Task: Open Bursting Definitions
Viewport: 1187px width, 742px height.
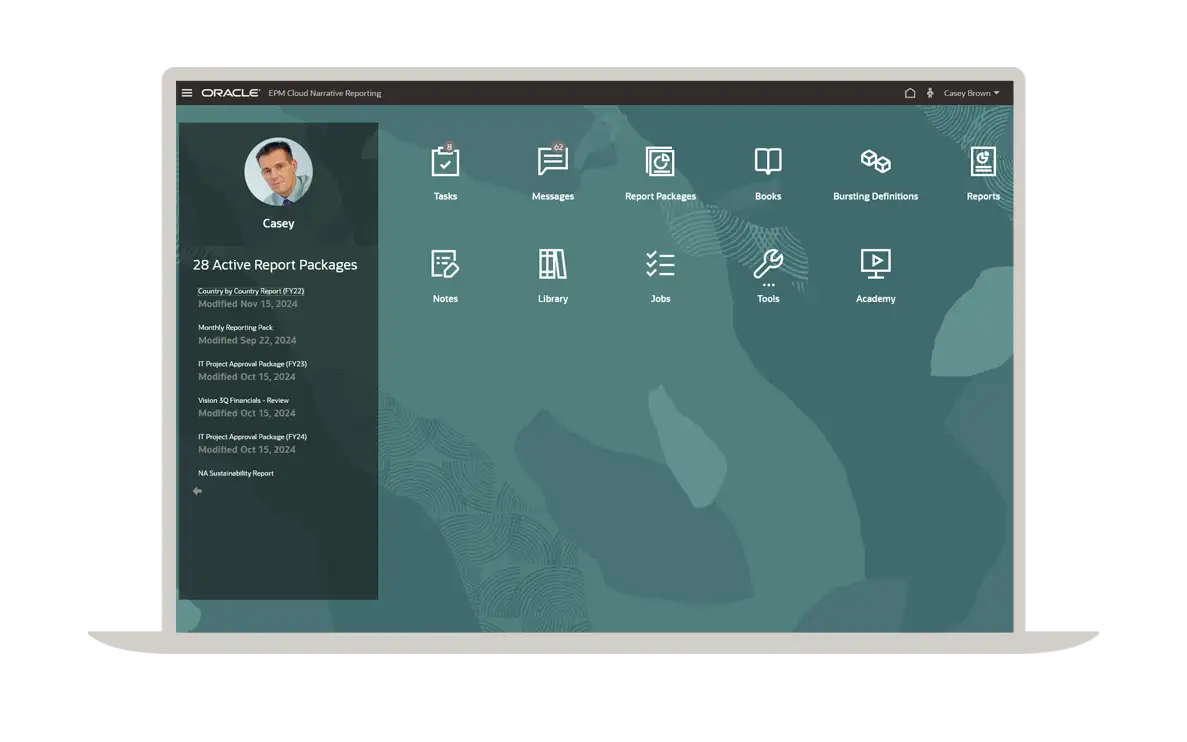Action: pos(875,162)
